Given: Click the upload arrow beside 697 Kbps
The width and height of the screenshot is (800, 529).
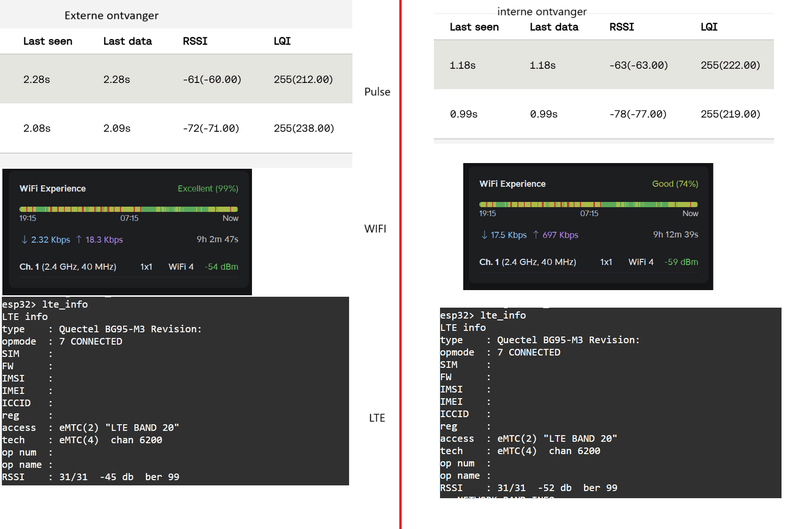Looking at the screenshot, I should pyautogui.click(x=536, y=235).
